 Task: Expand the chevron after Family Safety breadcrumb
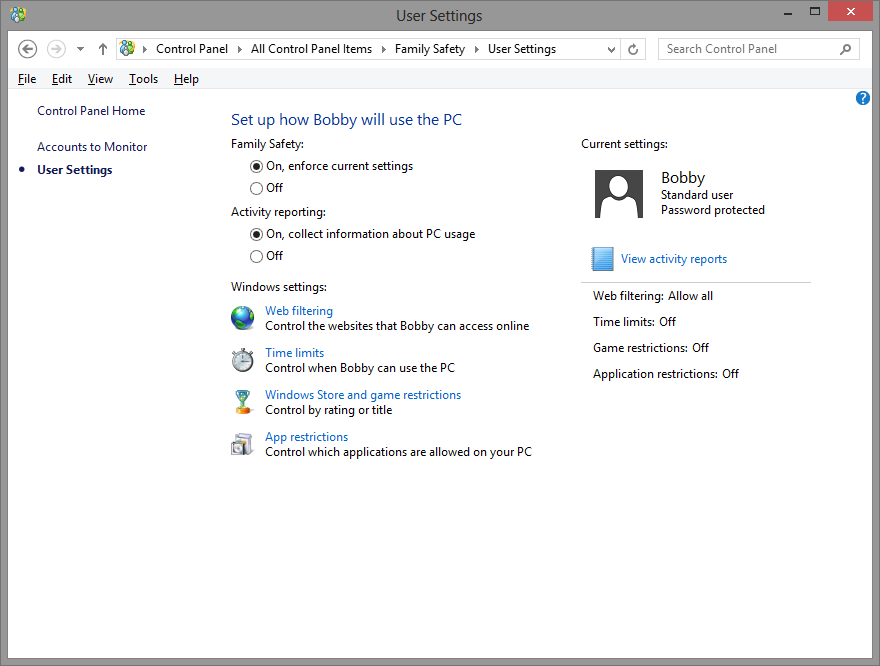476,49
